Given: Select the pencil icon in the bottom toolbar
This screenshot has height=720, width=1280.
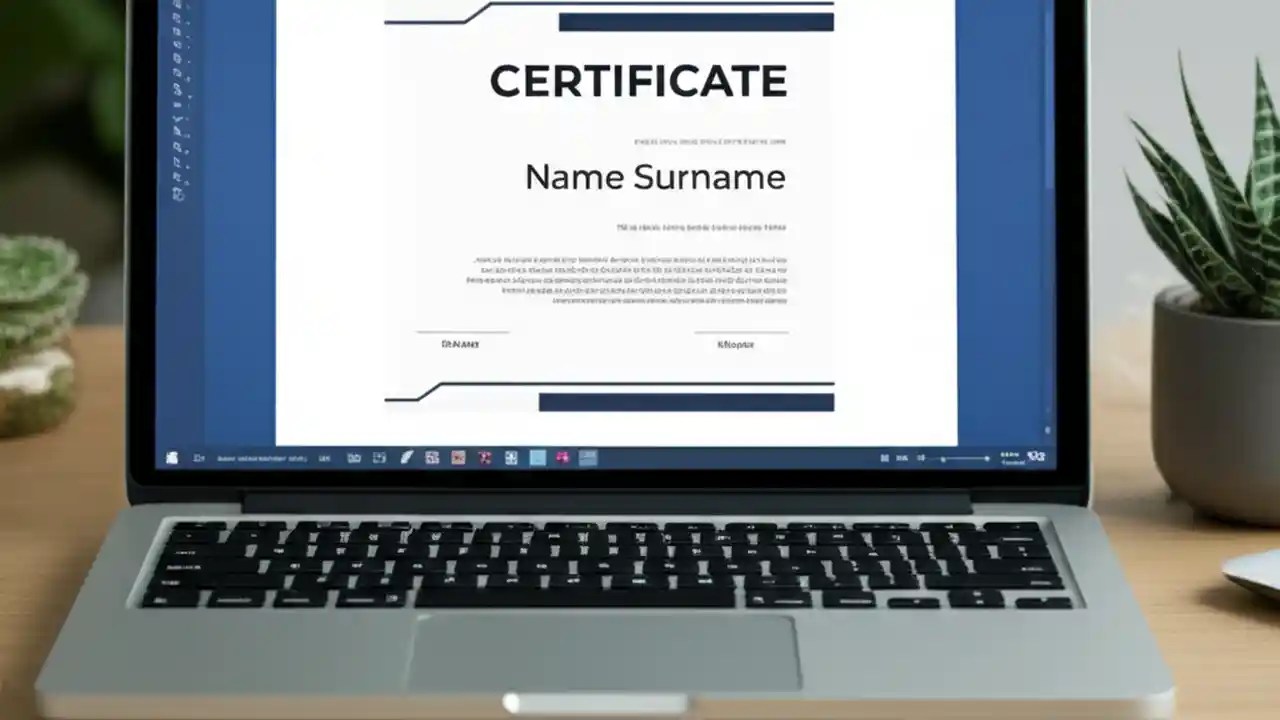Looking at the screenshot, I should 407,457.
